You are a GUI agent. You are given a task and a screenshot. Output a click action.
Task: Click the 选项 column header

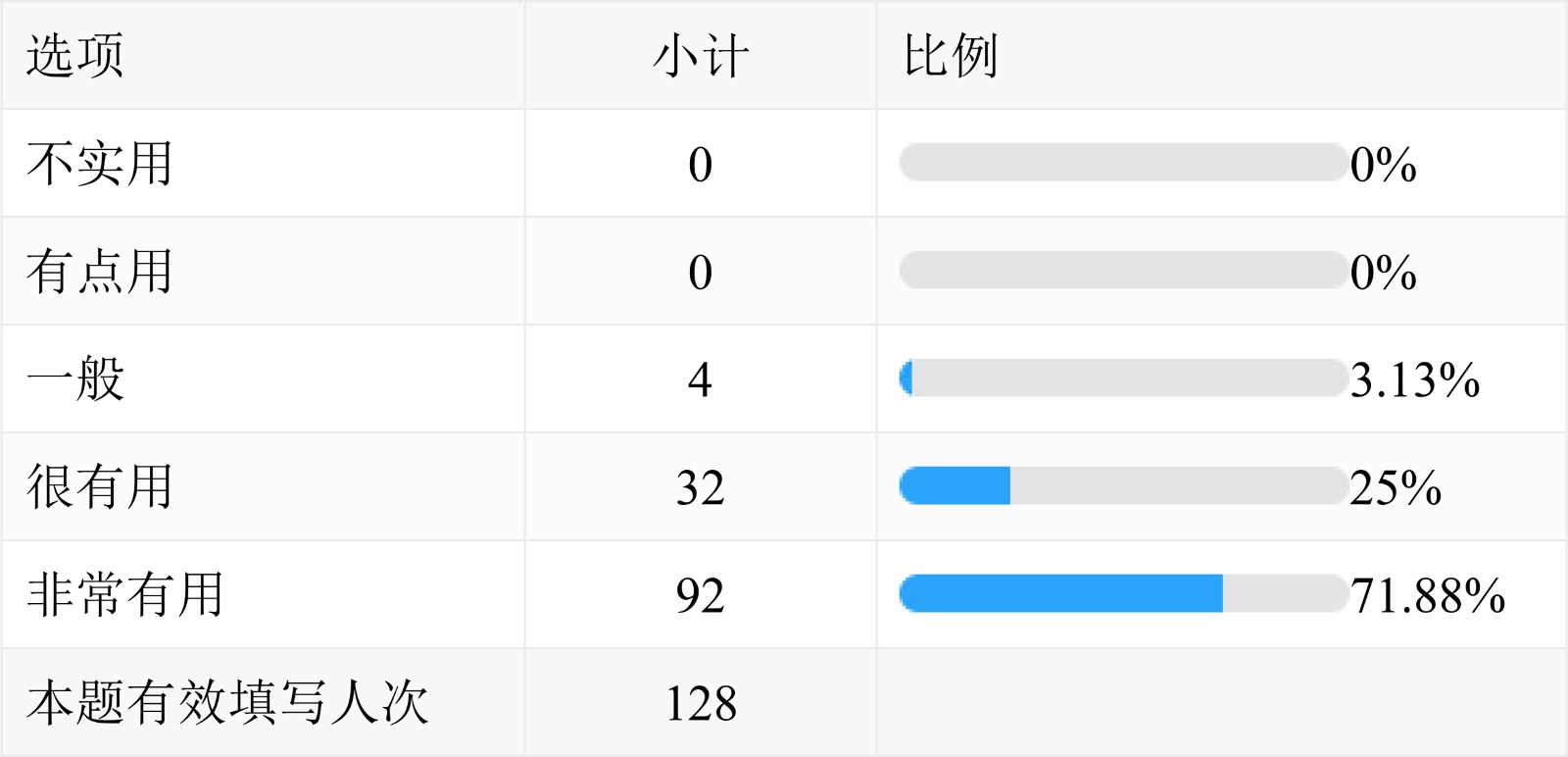point(74,56)
